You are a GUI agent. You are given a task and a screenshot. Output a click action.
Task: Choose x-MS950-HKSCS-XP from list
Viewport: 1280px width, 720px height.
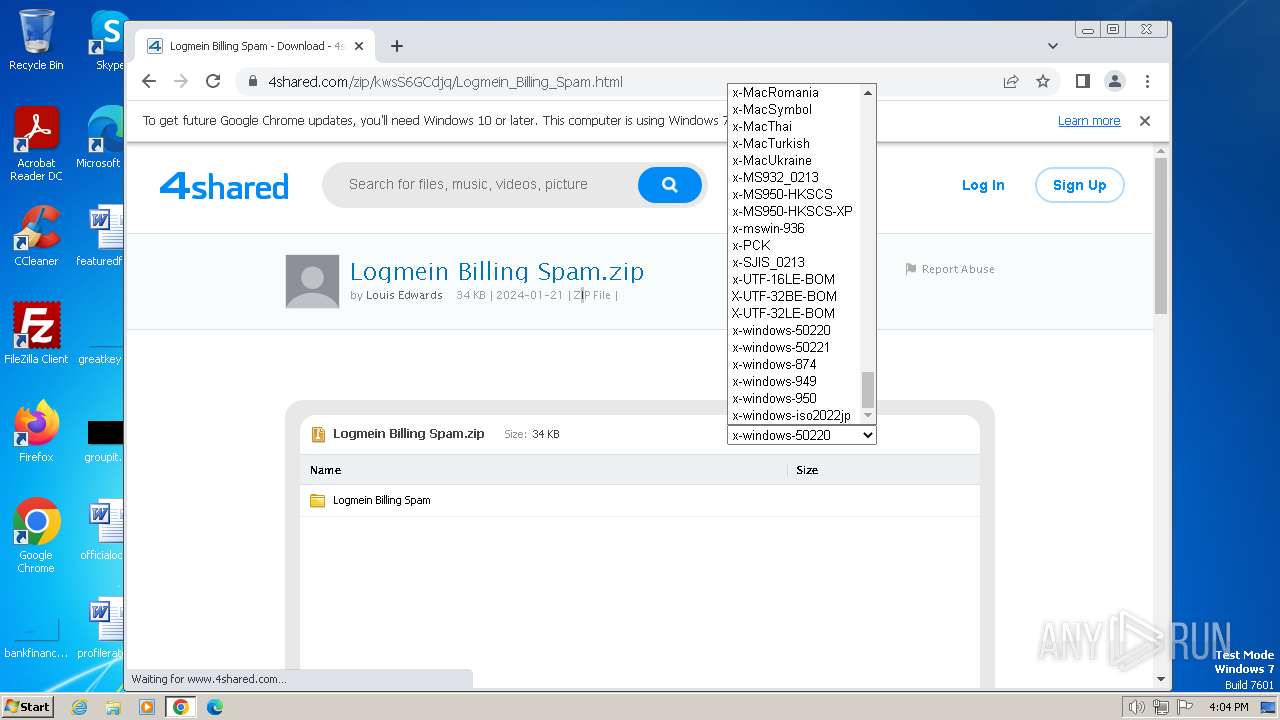(x=794, y=211)
